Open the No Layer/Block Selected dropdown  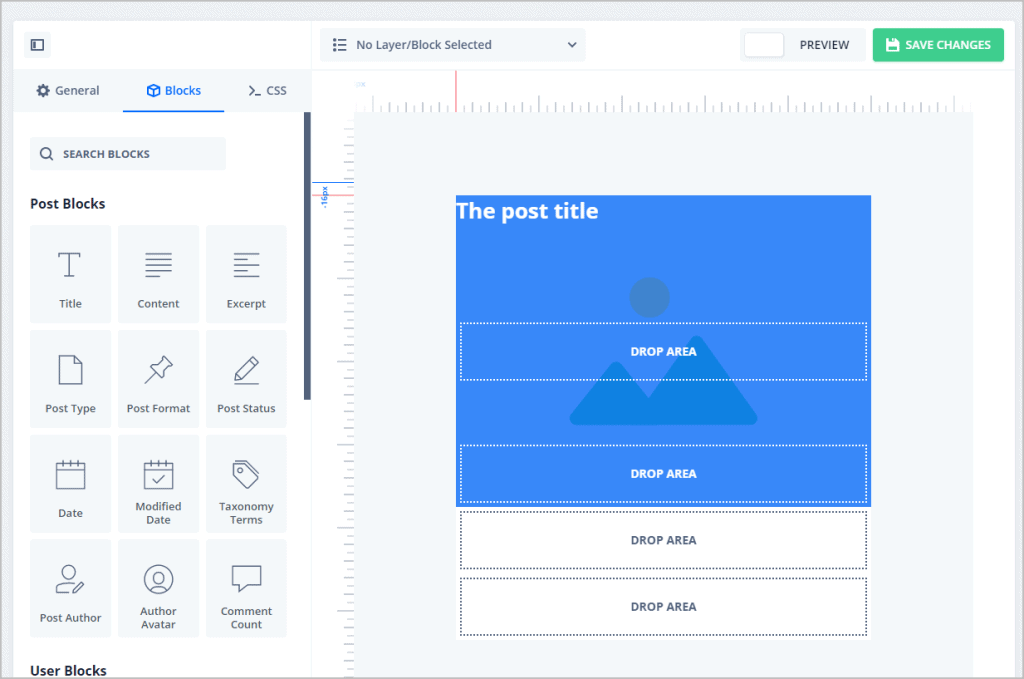coord(453,45)
